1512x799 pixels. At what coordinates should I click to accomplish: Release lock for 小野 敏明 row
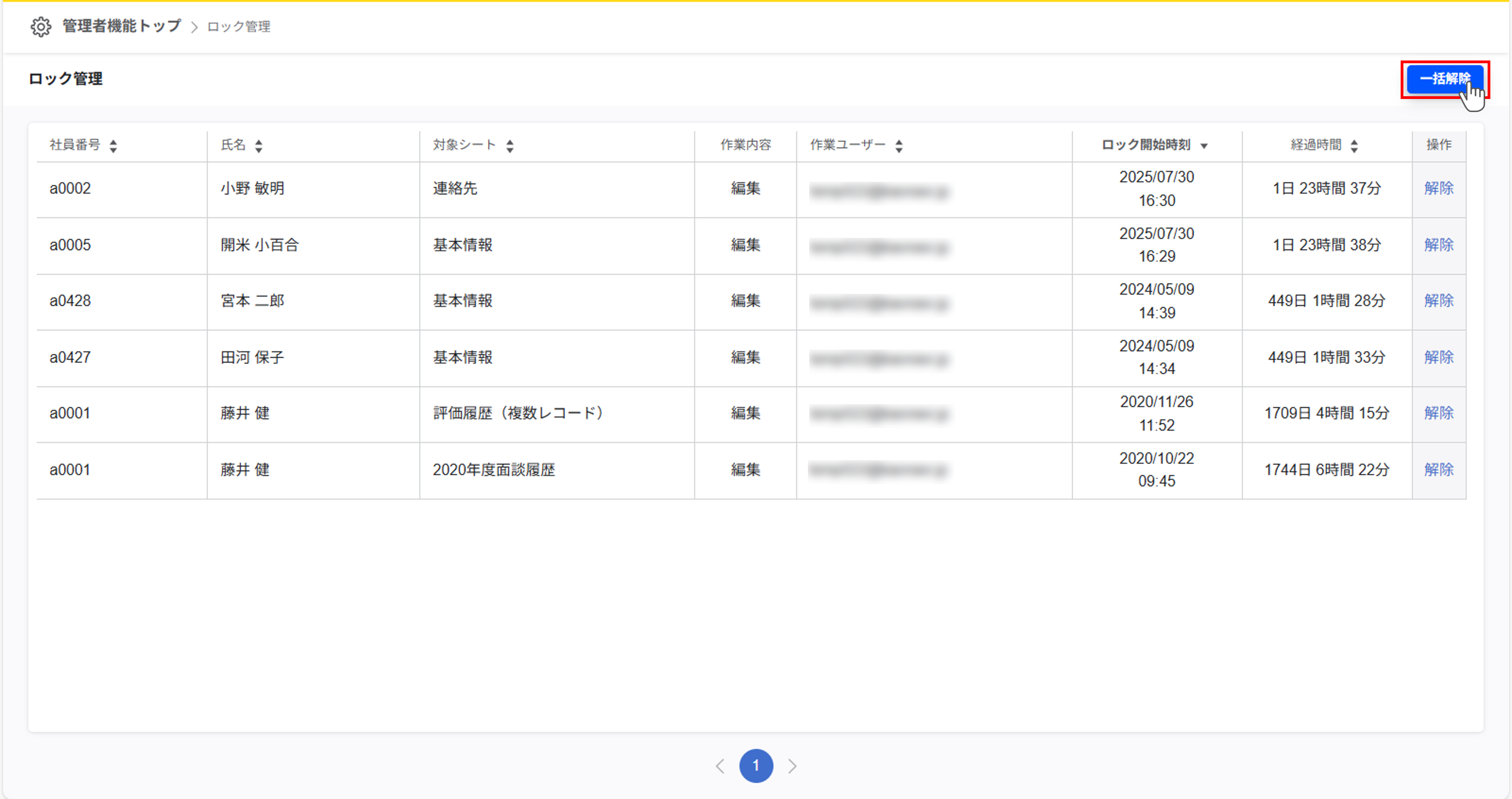tap(1438, 188)
